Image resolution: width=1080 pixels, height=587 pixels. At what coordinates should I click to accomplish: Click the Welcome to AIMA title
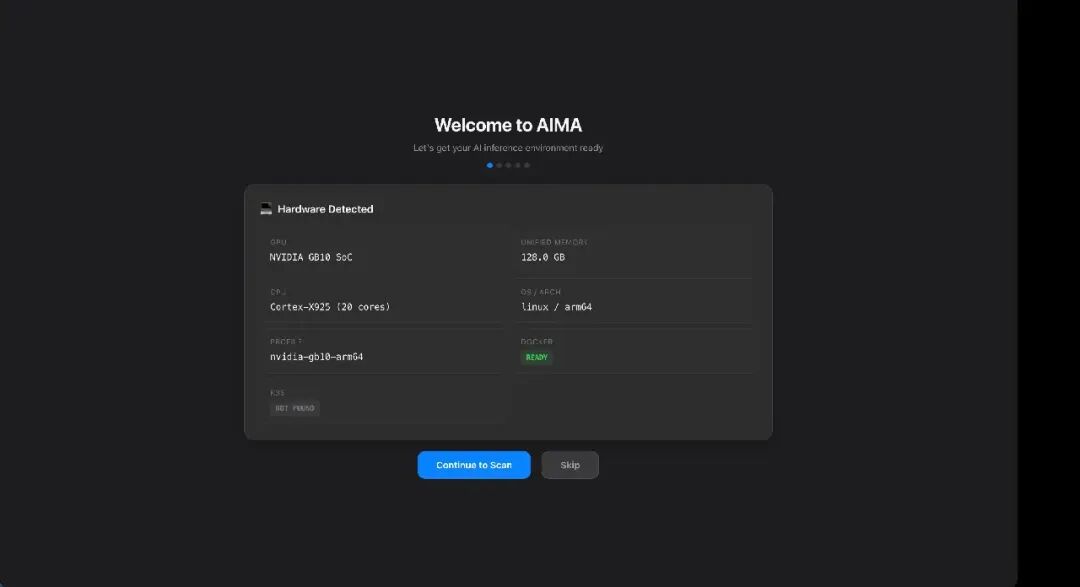click(508, 125)
